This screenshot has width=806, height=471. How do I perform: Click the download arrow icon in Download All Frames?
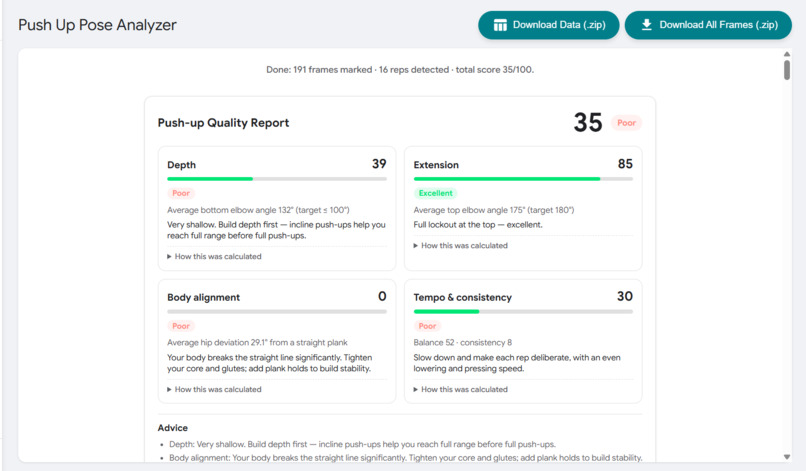point(647,25)
